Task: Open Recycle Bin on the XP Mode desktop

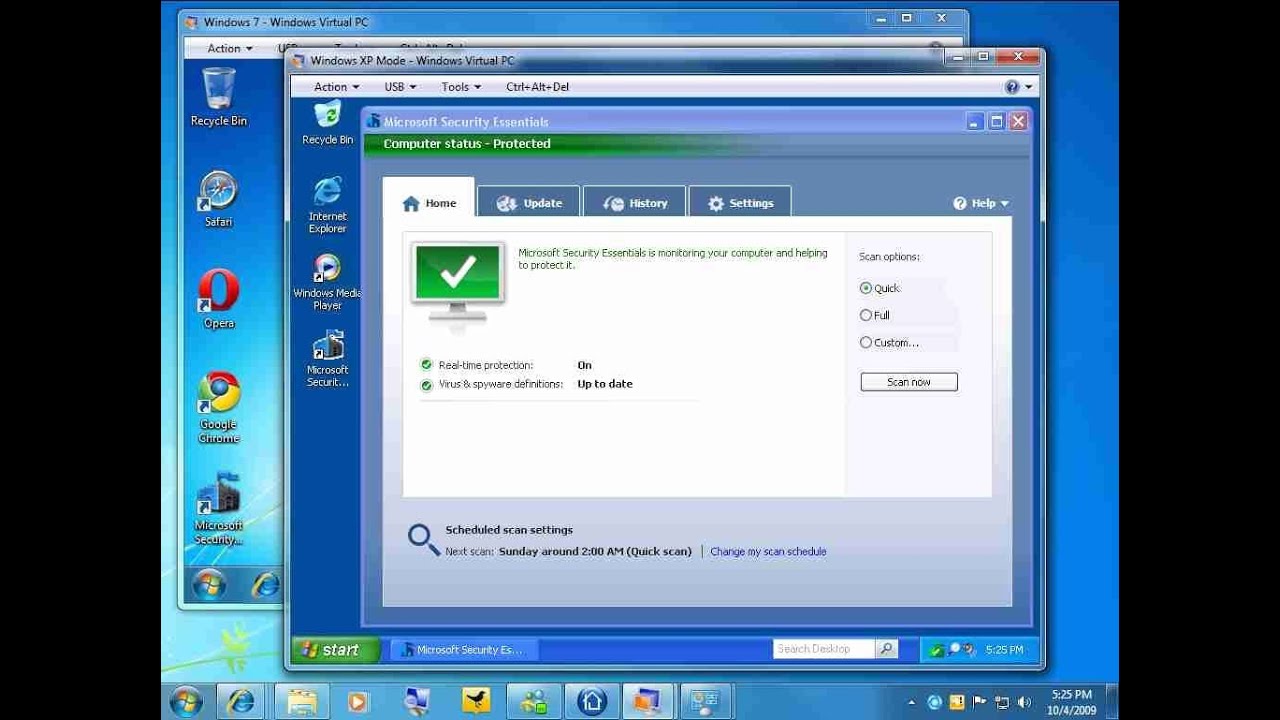Action: [x=327, y=123]
